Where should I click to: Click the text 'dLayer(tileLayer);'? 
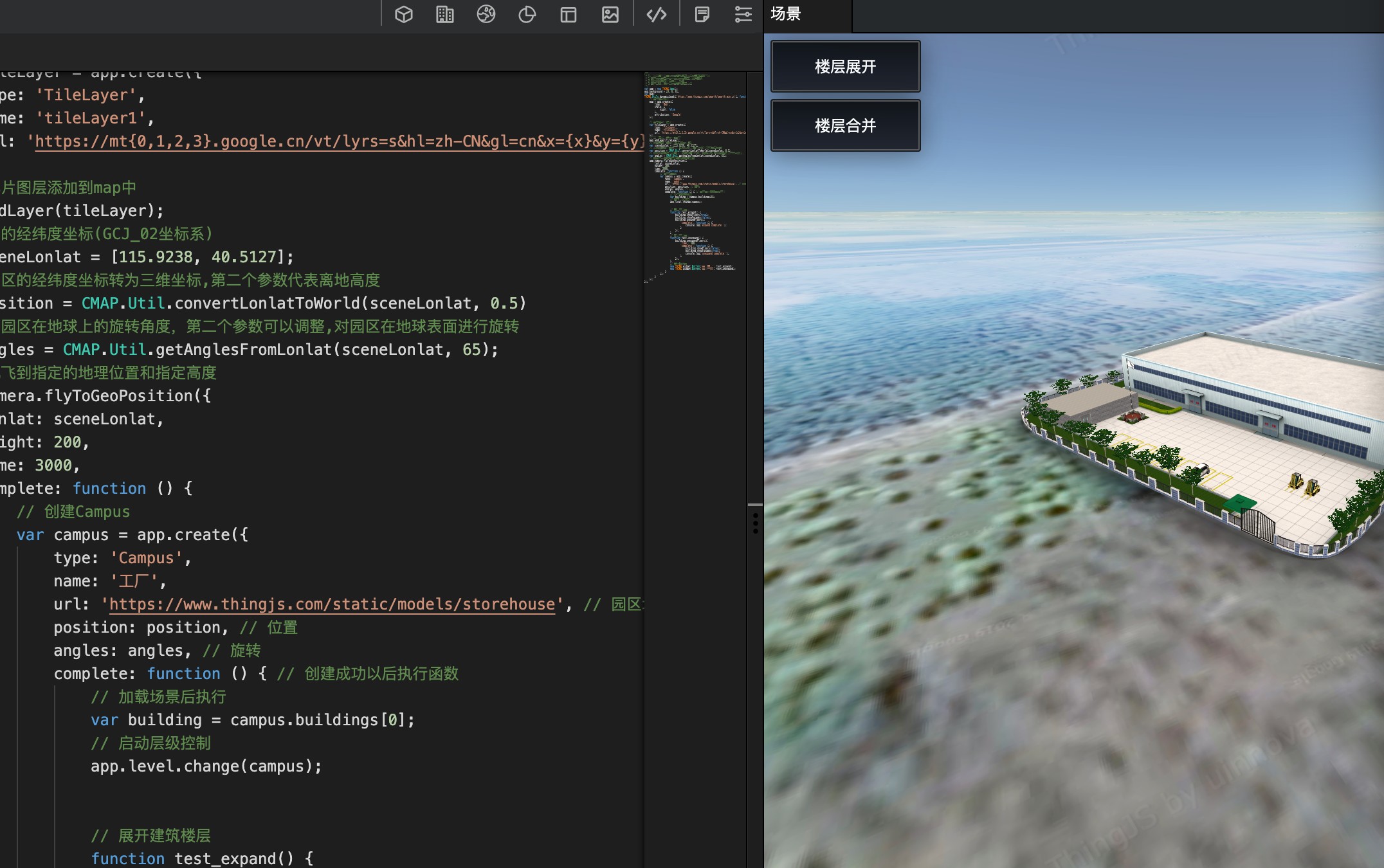tap(82, 211)
